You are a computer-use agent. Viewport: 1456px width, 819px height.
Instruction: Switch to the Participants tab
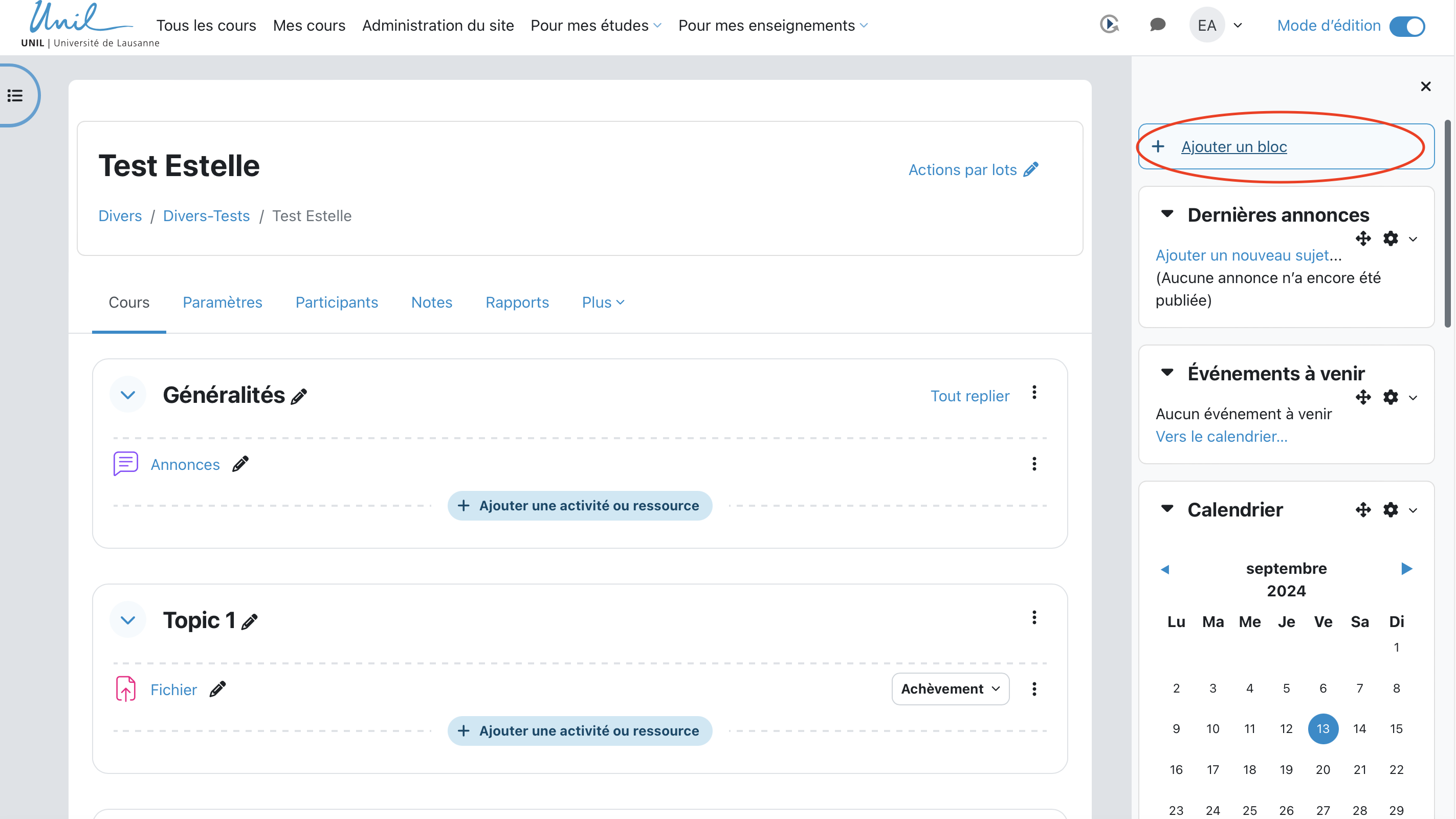pos(336,302)
